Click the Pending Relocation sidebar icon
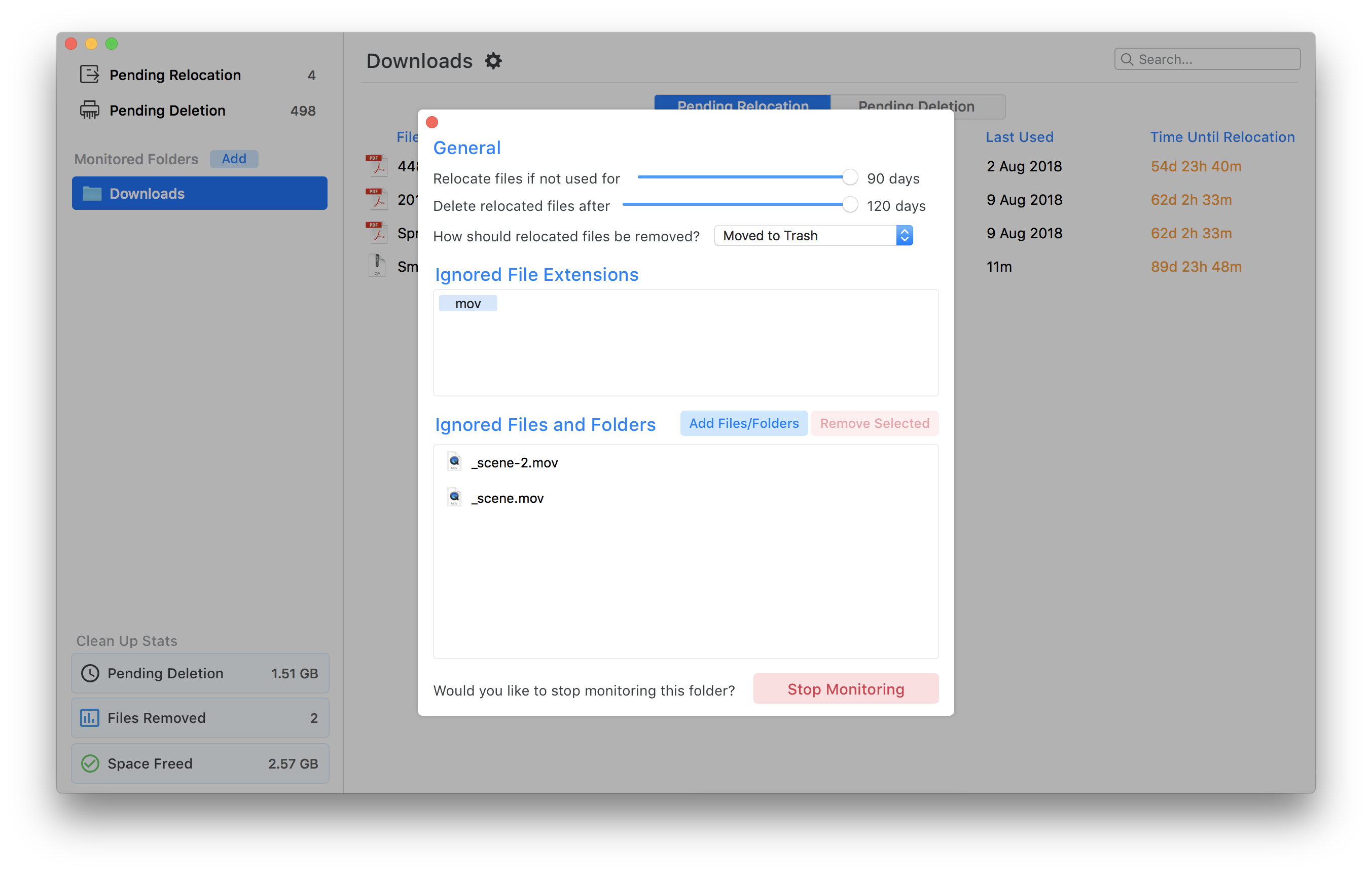Screen dimensions: 1372x874 (89, 74)
